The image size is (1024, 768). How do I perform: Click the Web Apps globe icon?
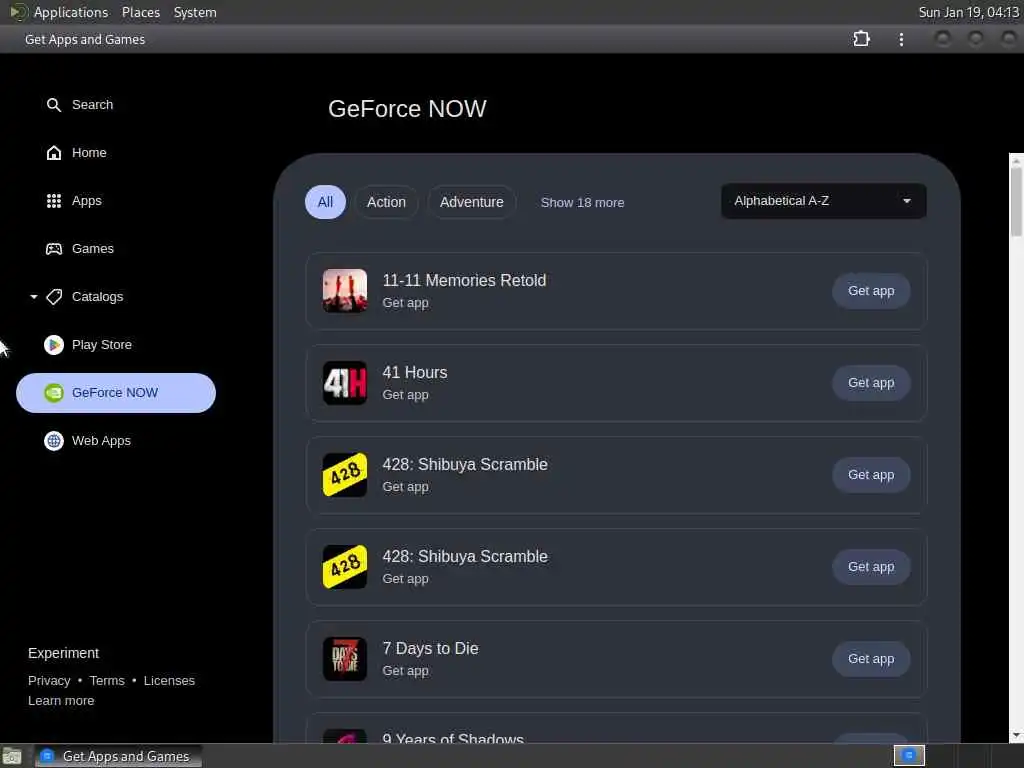click(x=54, y=441)
